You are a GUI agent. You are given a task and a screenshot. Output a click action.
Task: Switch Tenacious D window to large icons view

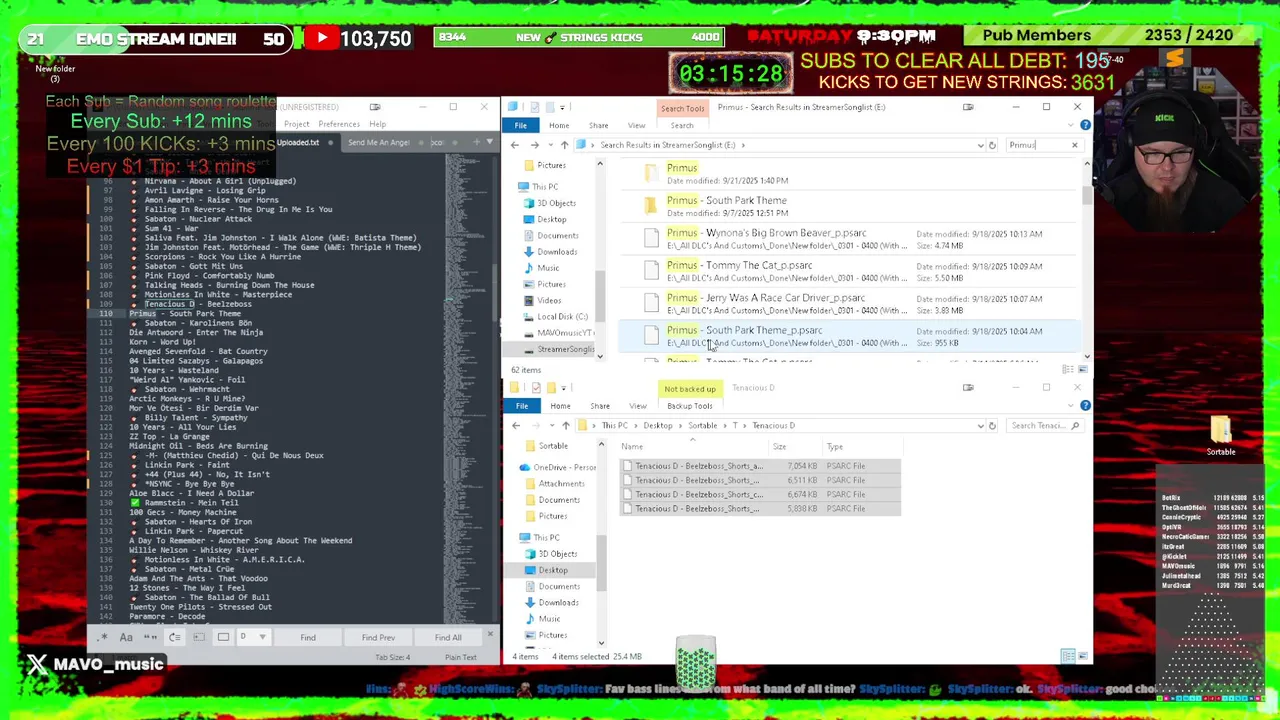(1081, 656)
